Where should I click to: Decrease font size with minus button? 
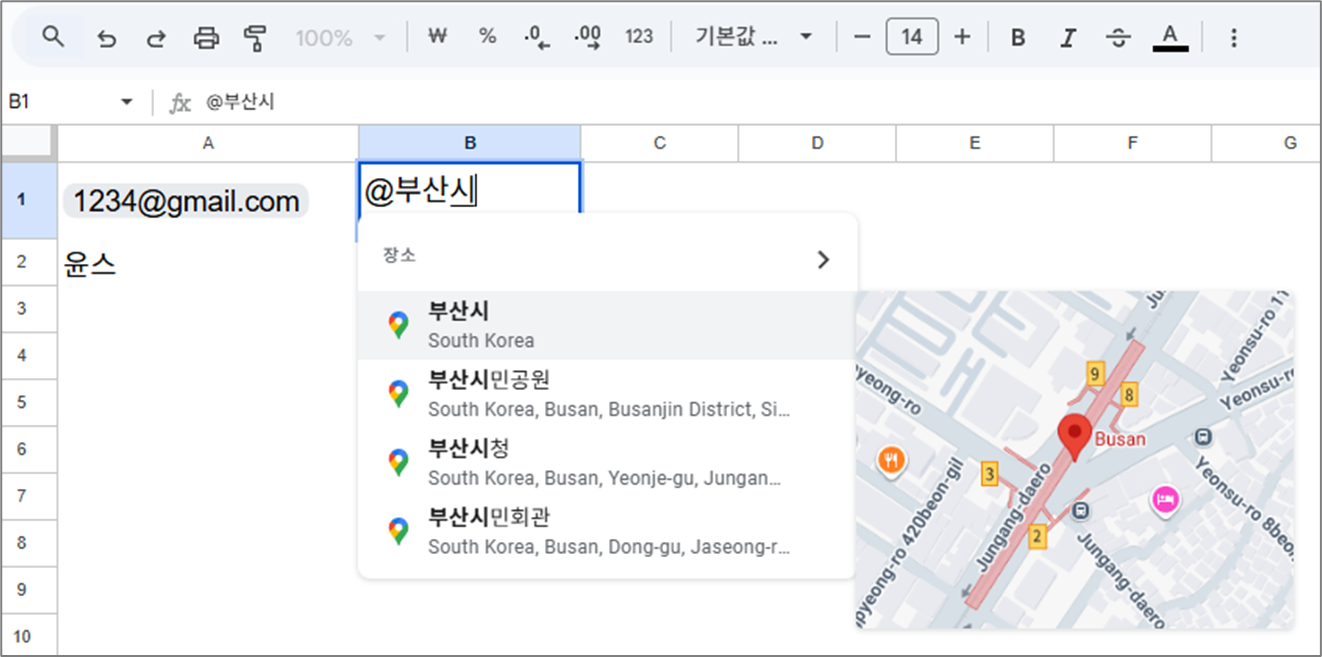(862, 37)
